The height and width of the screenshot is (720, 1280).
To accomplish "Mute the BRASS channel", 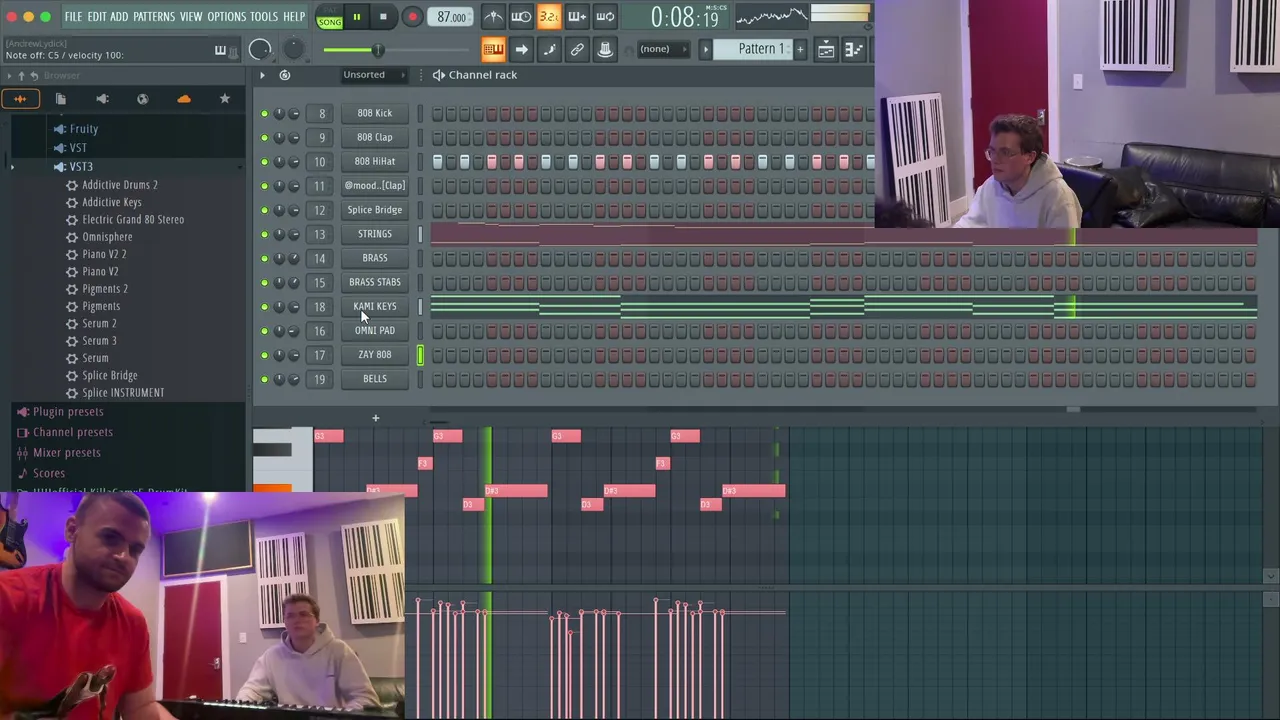I will 264,258.
